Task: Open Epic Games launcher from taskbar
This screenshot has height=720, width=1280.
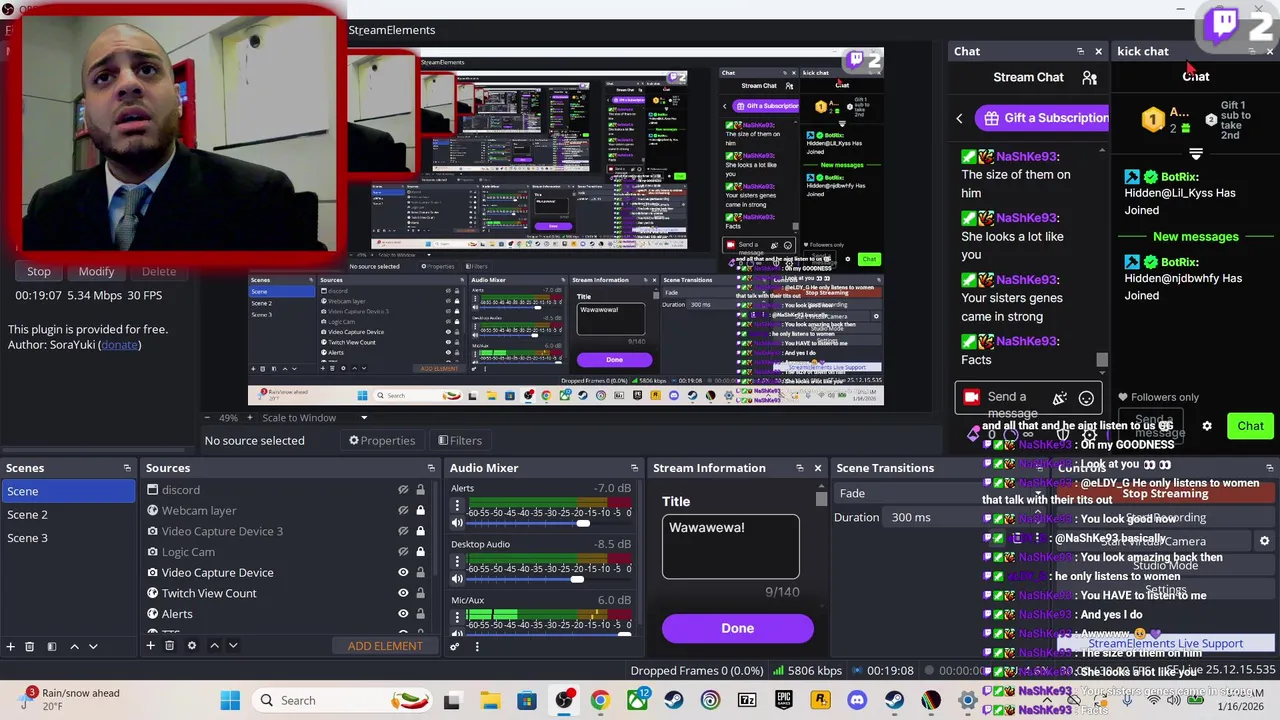Action: [x=783, y=701]
